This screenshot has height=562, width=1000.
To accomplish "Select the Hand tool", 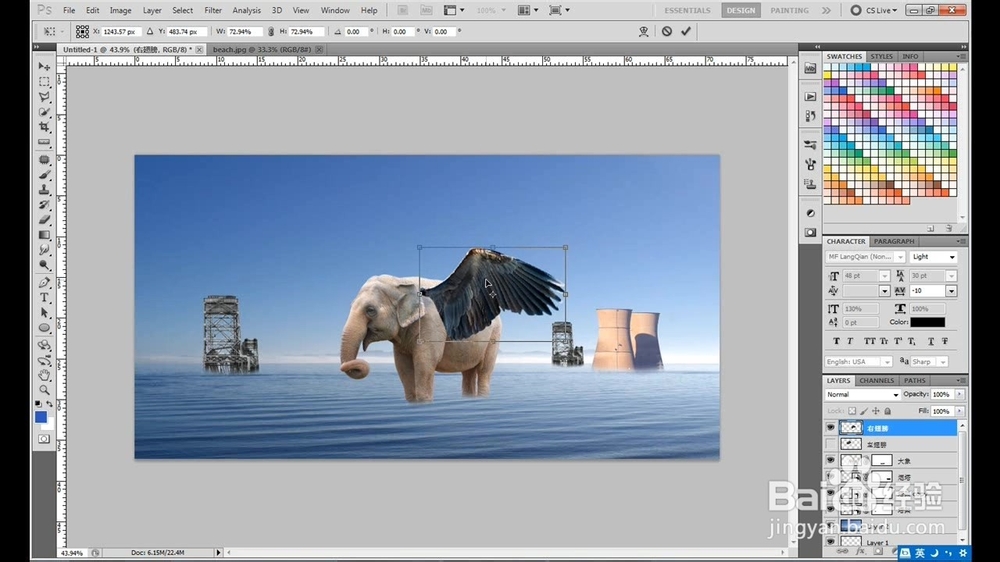I will [x=44, y=375].
